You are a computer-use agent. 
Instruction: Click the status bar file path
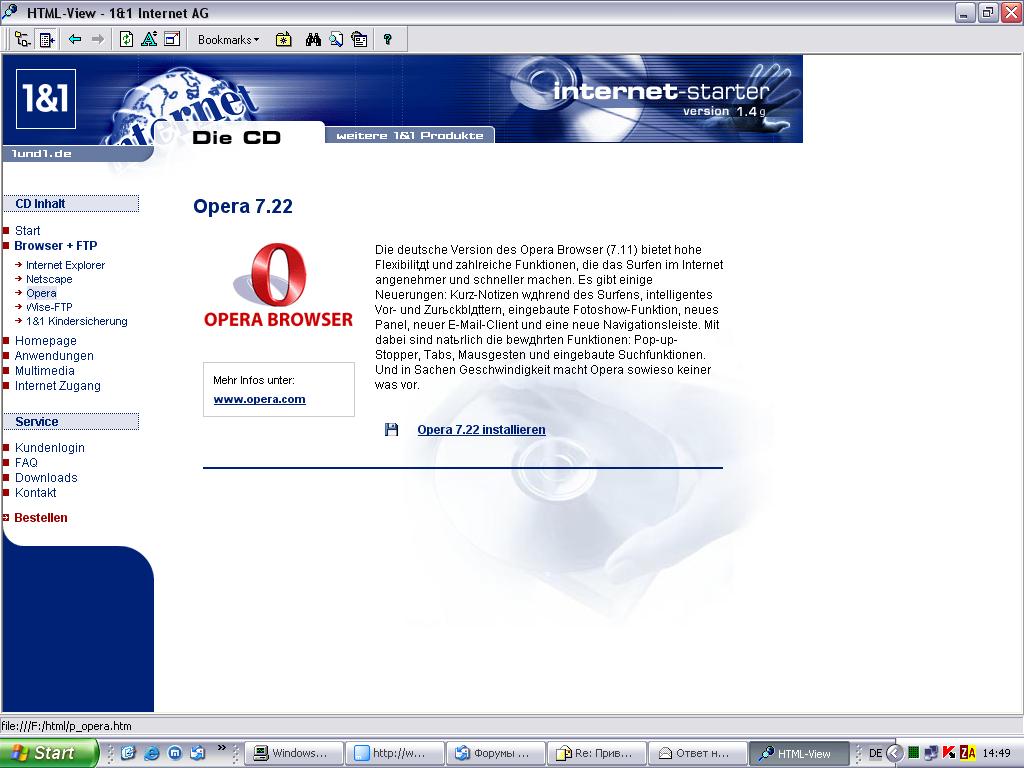pos(66,726)
